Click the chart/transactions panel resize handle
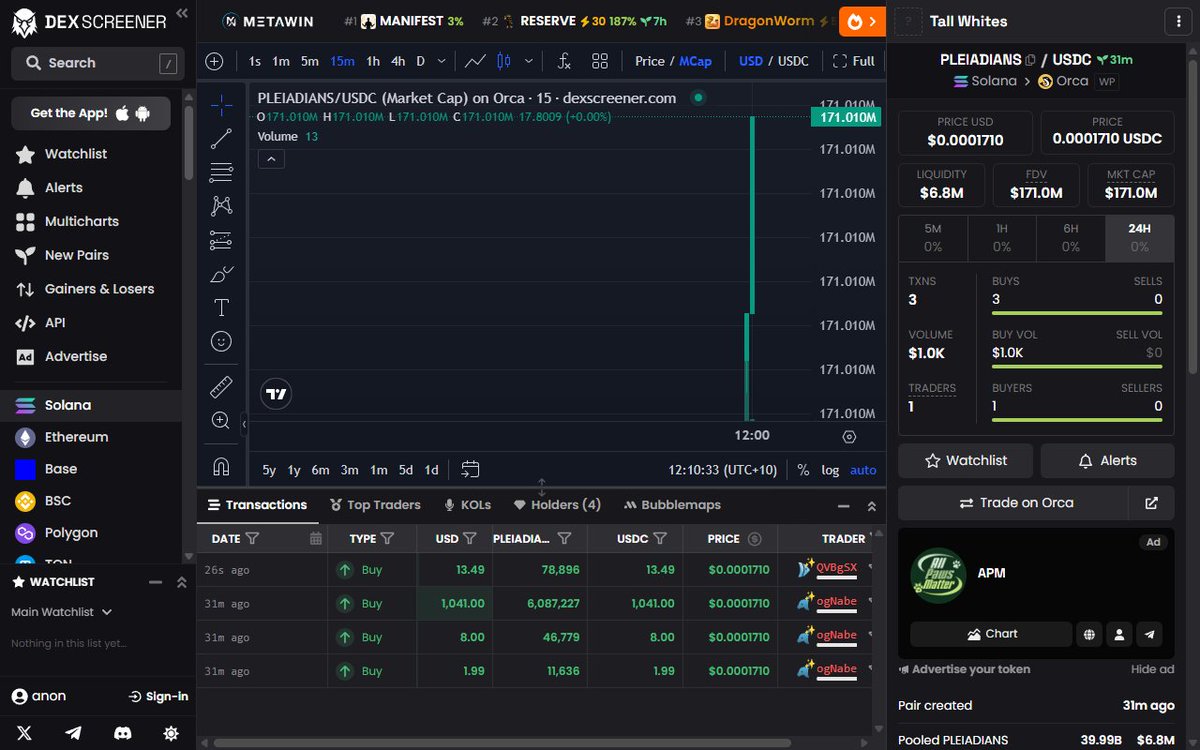The width and height of the screenshot is (1200, 750). (x=541, y=487)
